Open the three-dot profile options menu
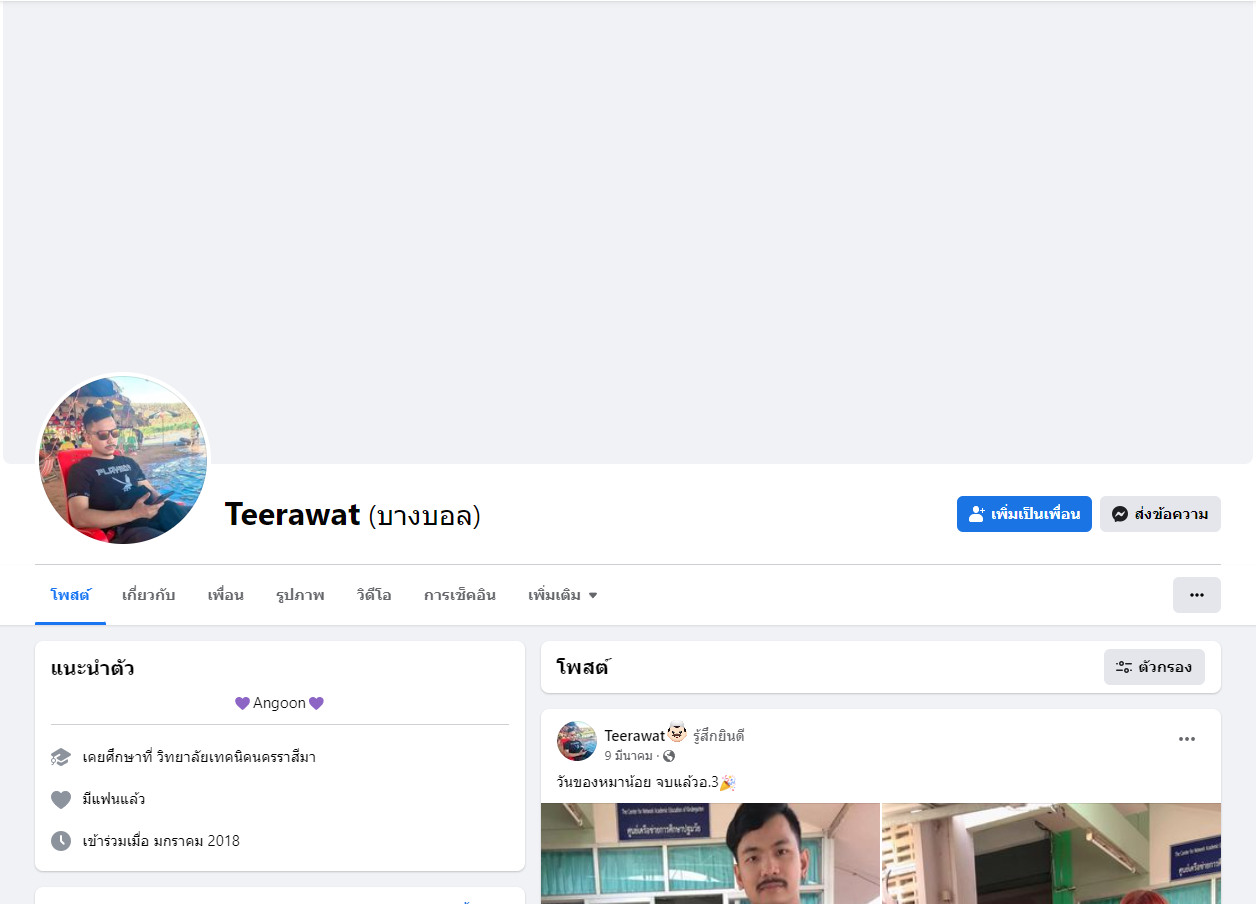1256x904 pixels. (x=1197, y=595)
